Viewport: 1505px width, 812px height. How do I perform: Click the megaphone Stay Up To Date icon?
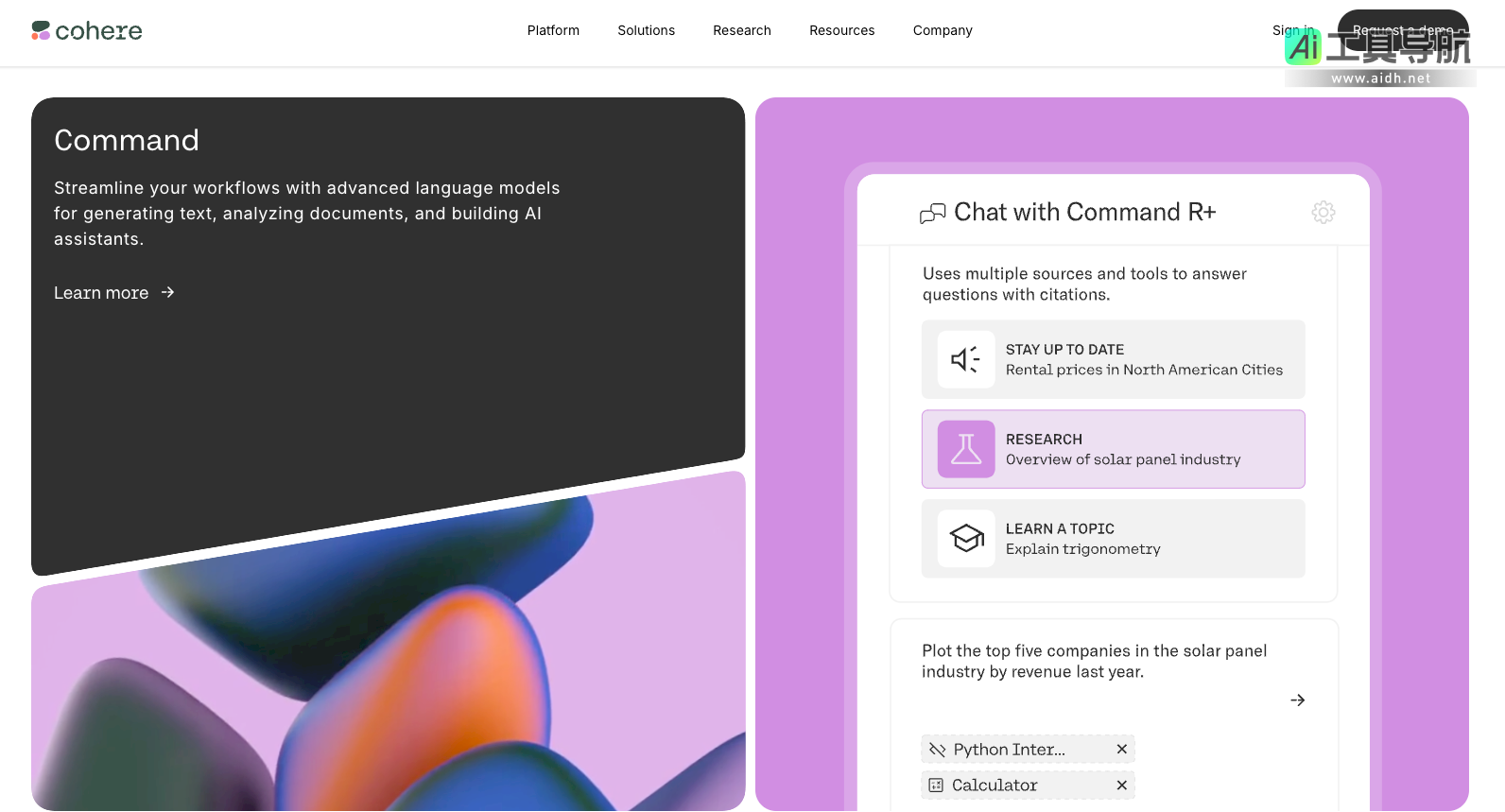tap(966, 359)
